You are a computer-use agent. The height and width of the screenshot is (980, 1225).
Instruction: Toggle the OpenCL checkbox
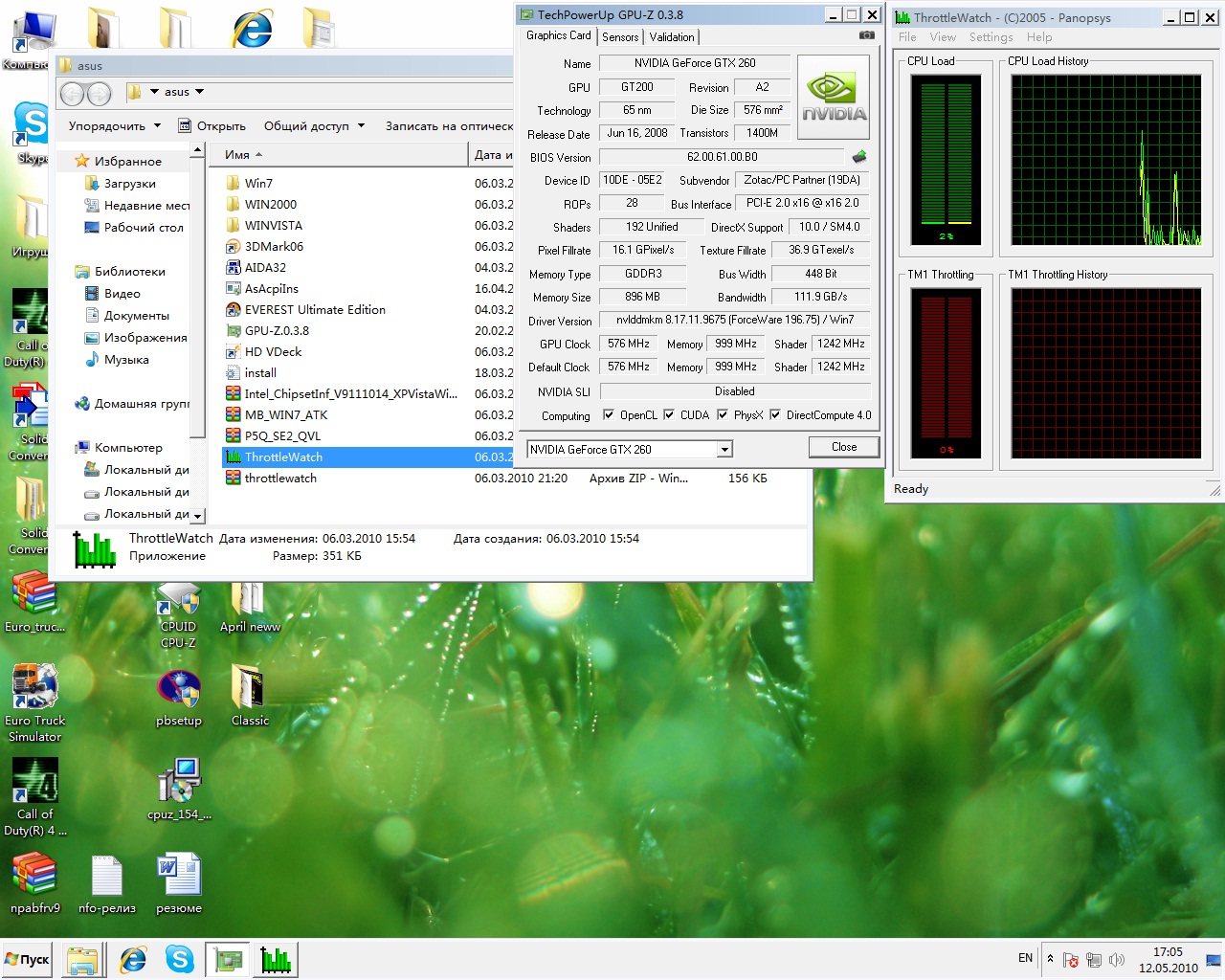click(x=609, y=415)
